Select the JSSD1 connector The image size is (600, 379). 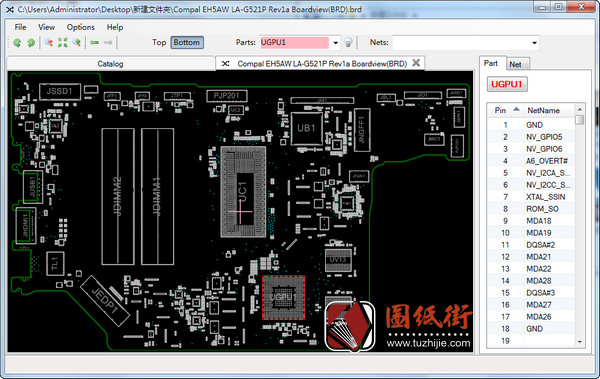pos(60,91)
